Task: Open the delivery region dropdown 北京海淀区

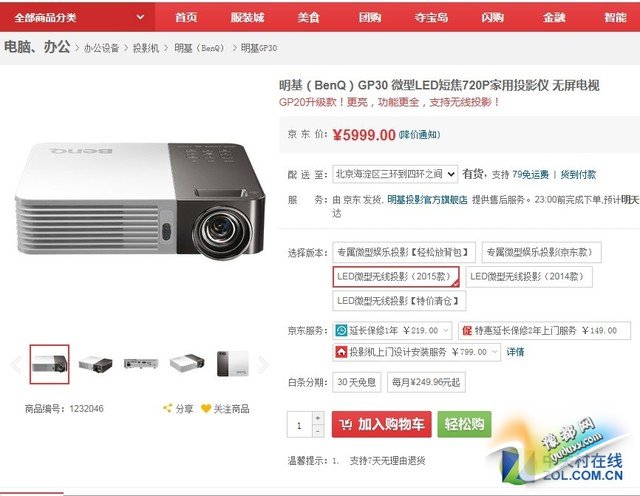Action: (395, 174)
